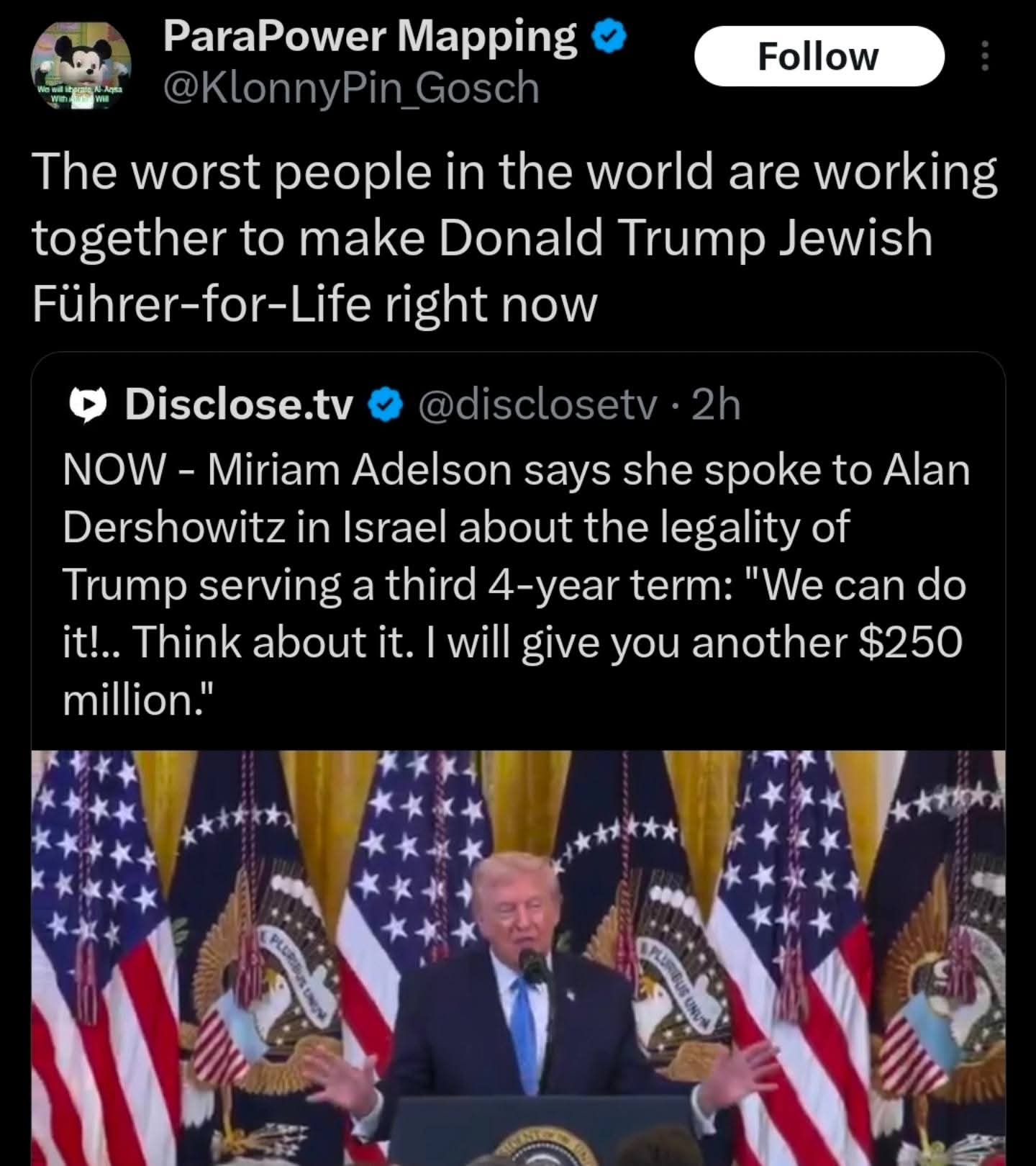Open quoted text starting 'NOW - Miriam Adelson'

point(516,584)
